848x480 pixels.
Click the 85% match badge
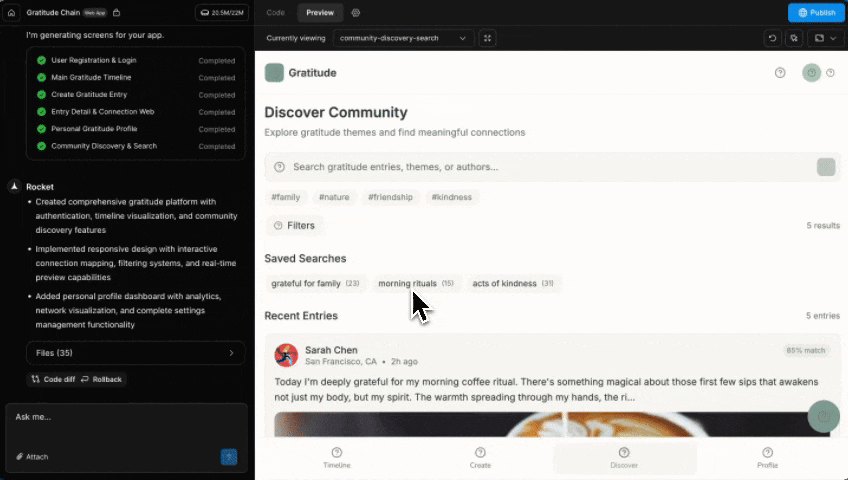pos(806,350)
